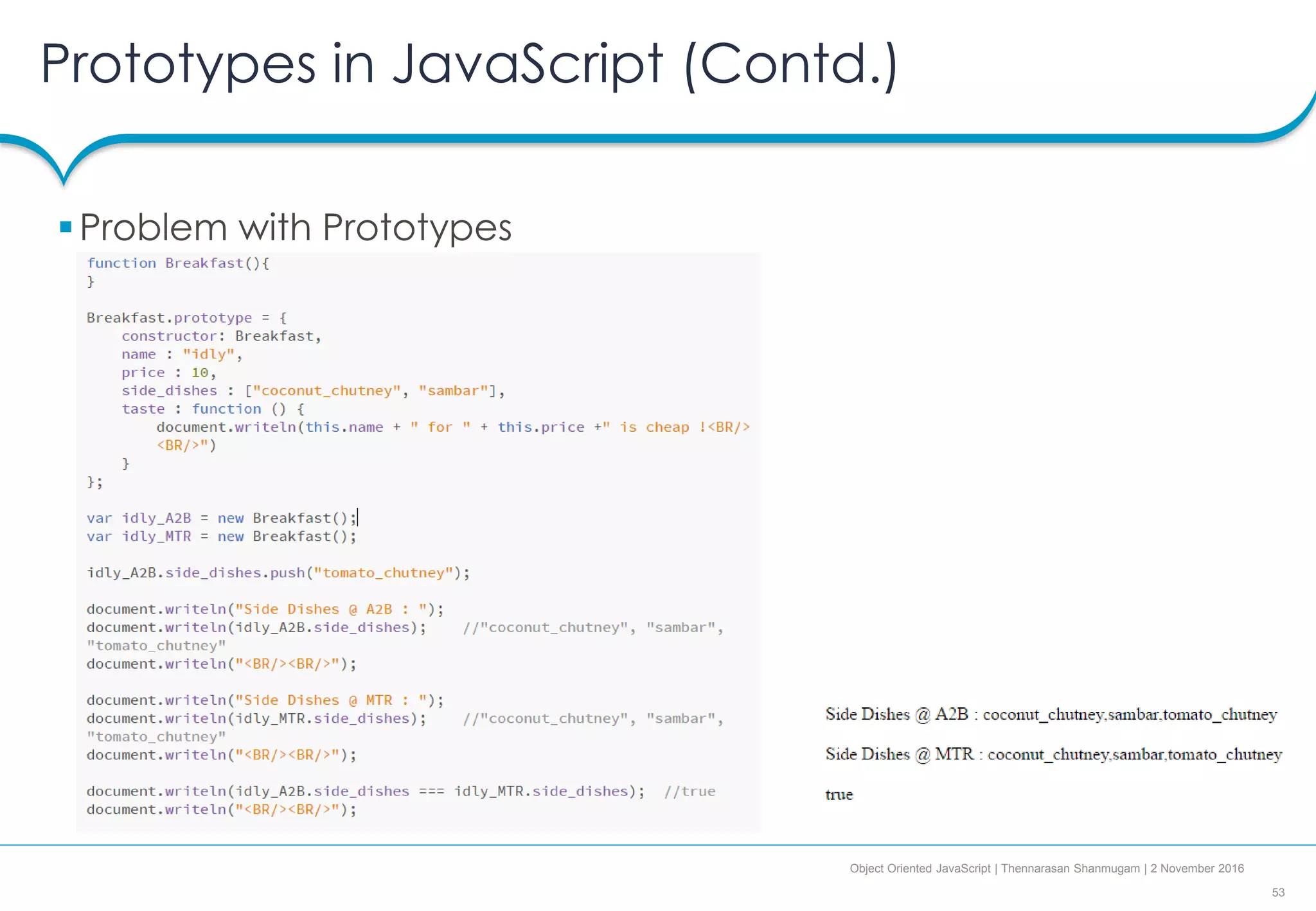Image resolution: width=1316 pixels, height=911 pixels.
Task: Click the 'constructor: Breakfast,' line
Action: pyautogui.click(x=221, y=336)
